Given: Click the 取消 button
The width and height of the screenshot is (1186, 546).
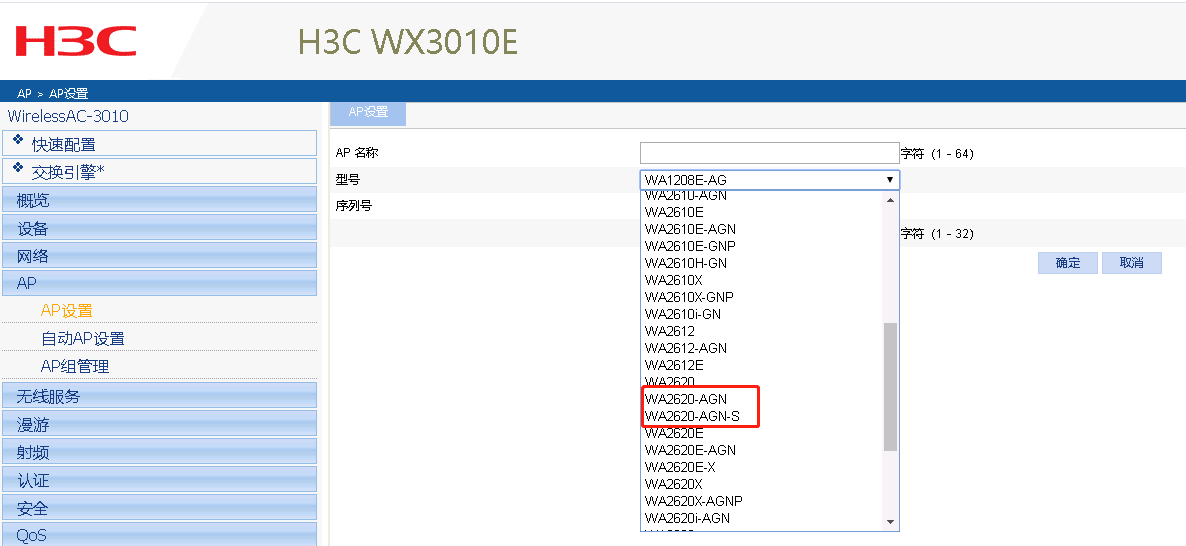Looking at the screenshot, I should (x=1132, y=263).
